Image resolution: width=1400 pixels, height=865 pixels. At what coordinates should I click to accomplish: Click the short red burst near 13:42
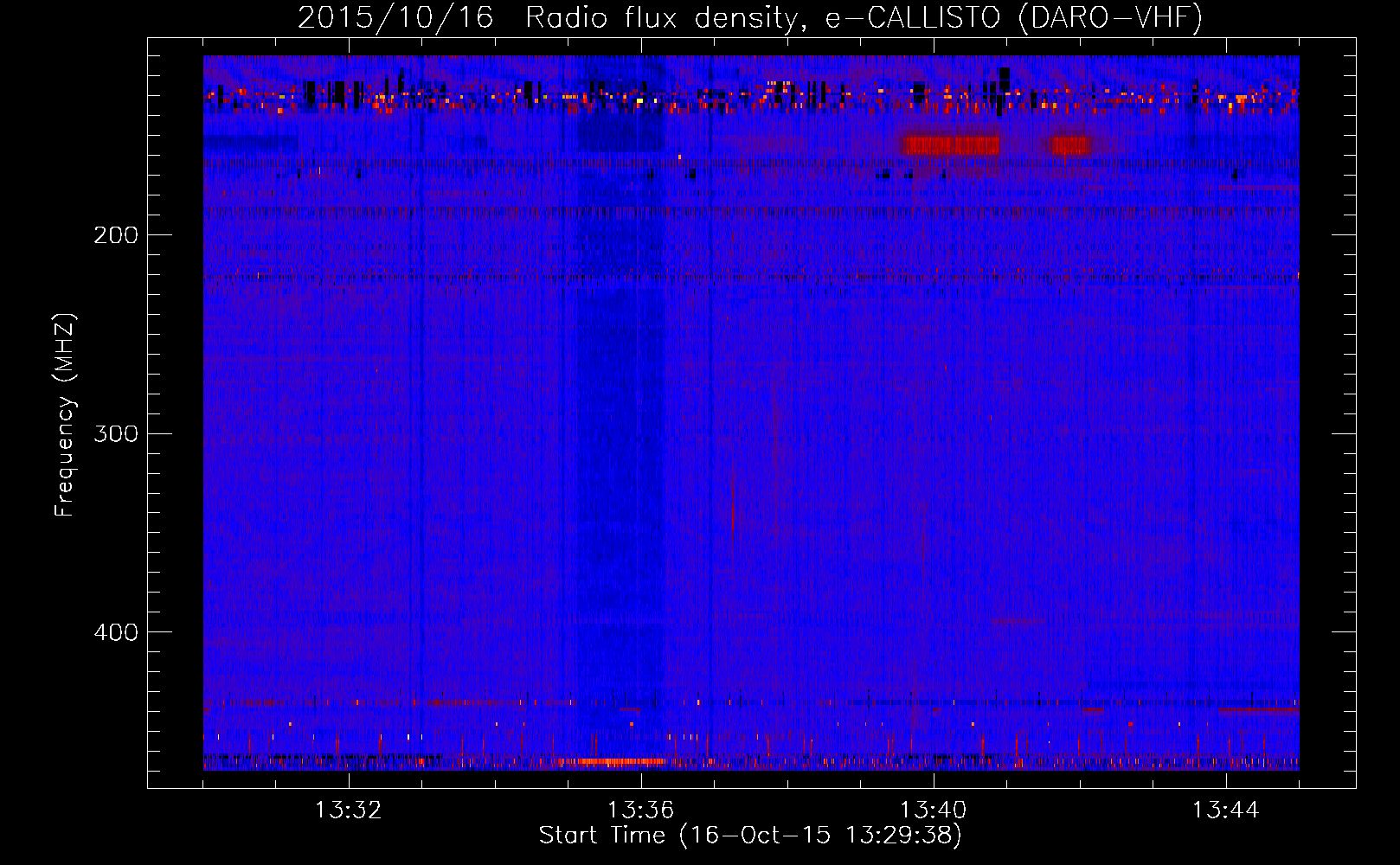(x=1070, y=145)
